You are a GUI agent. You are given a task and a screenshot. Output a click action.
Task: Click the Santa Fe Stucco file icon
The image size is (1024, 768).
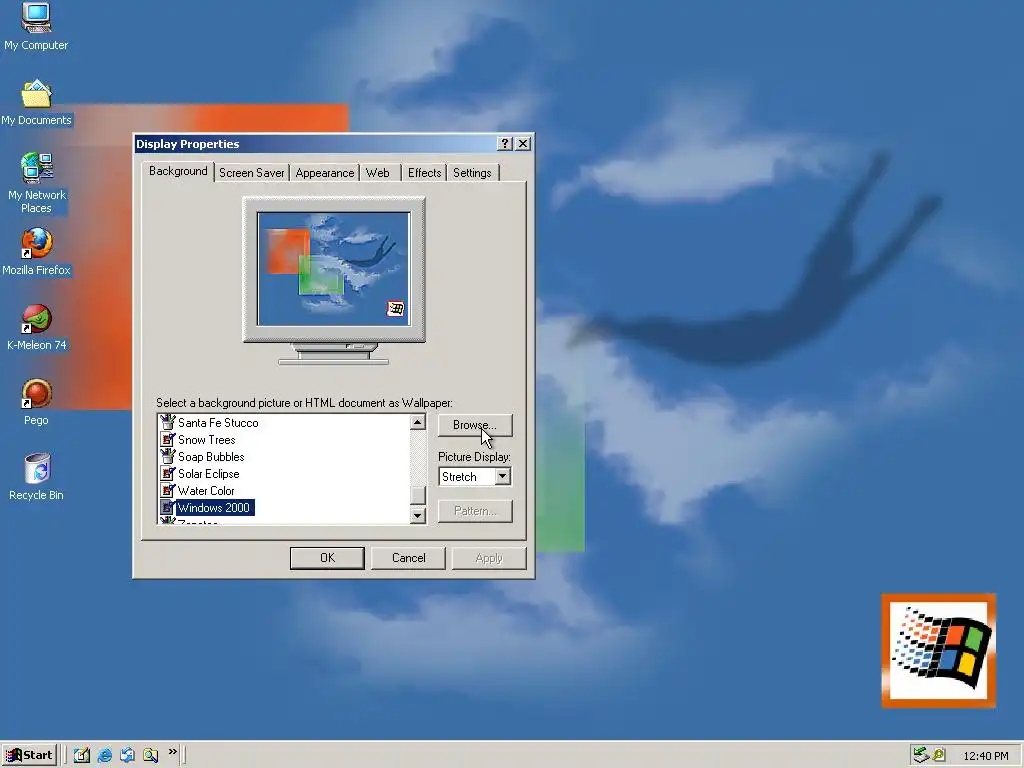pyautogui.click(x=168, y=423)
